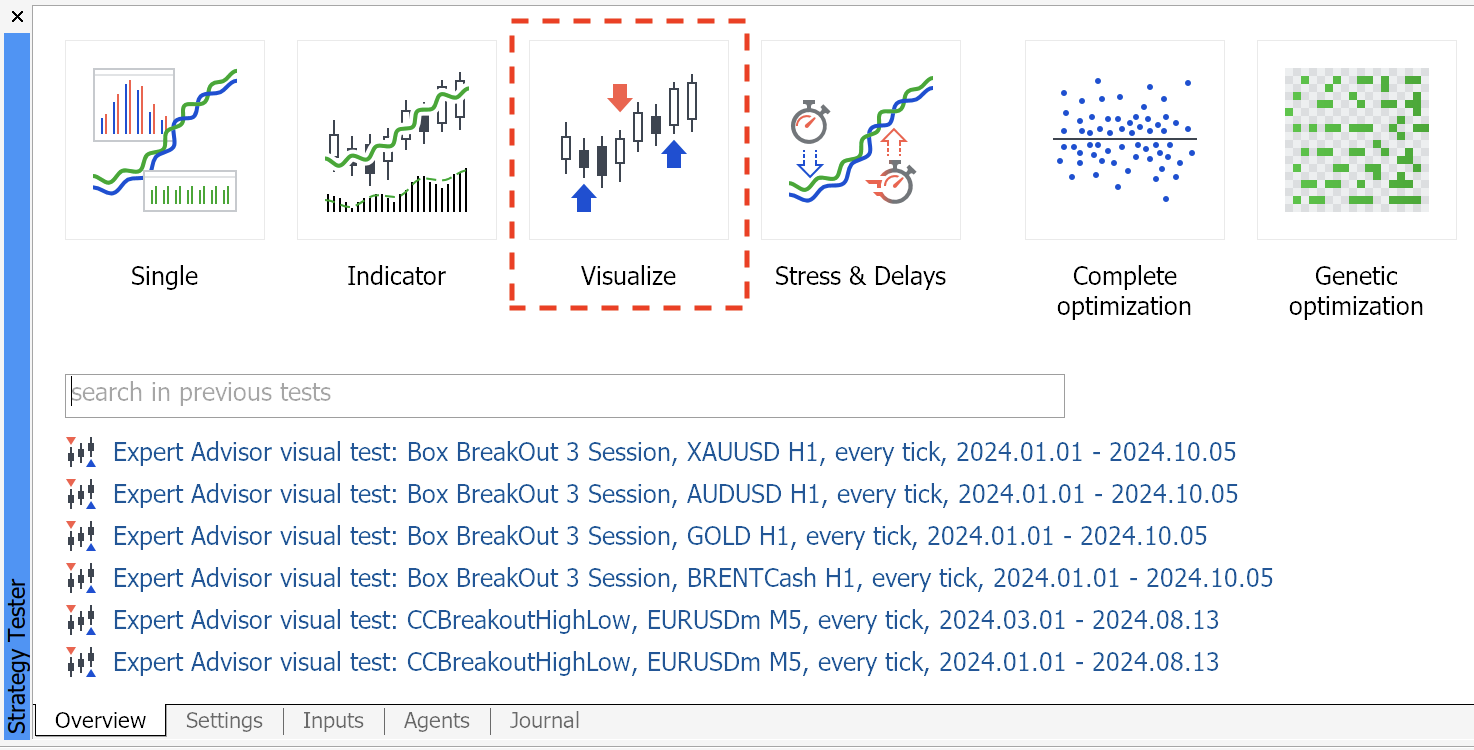
Task: Open the AUDUSD H1 Box BreakOut test
Action: tap(675, 495)
